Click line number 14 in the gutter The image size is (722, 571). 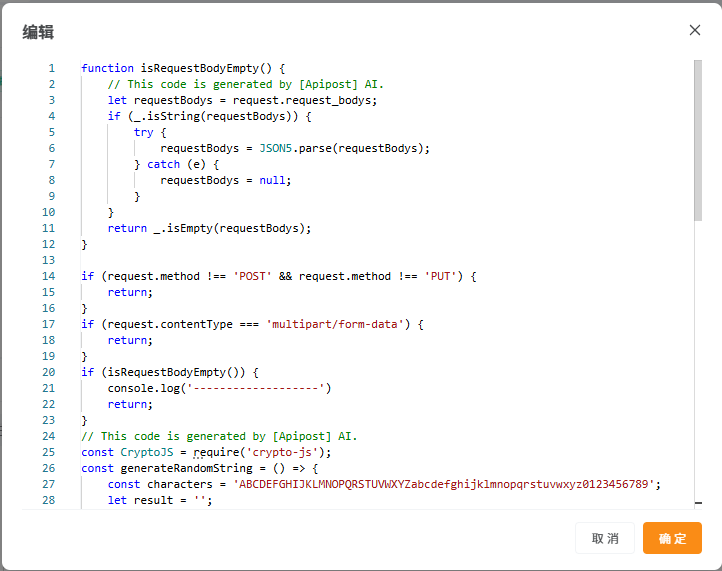point(49,276)
